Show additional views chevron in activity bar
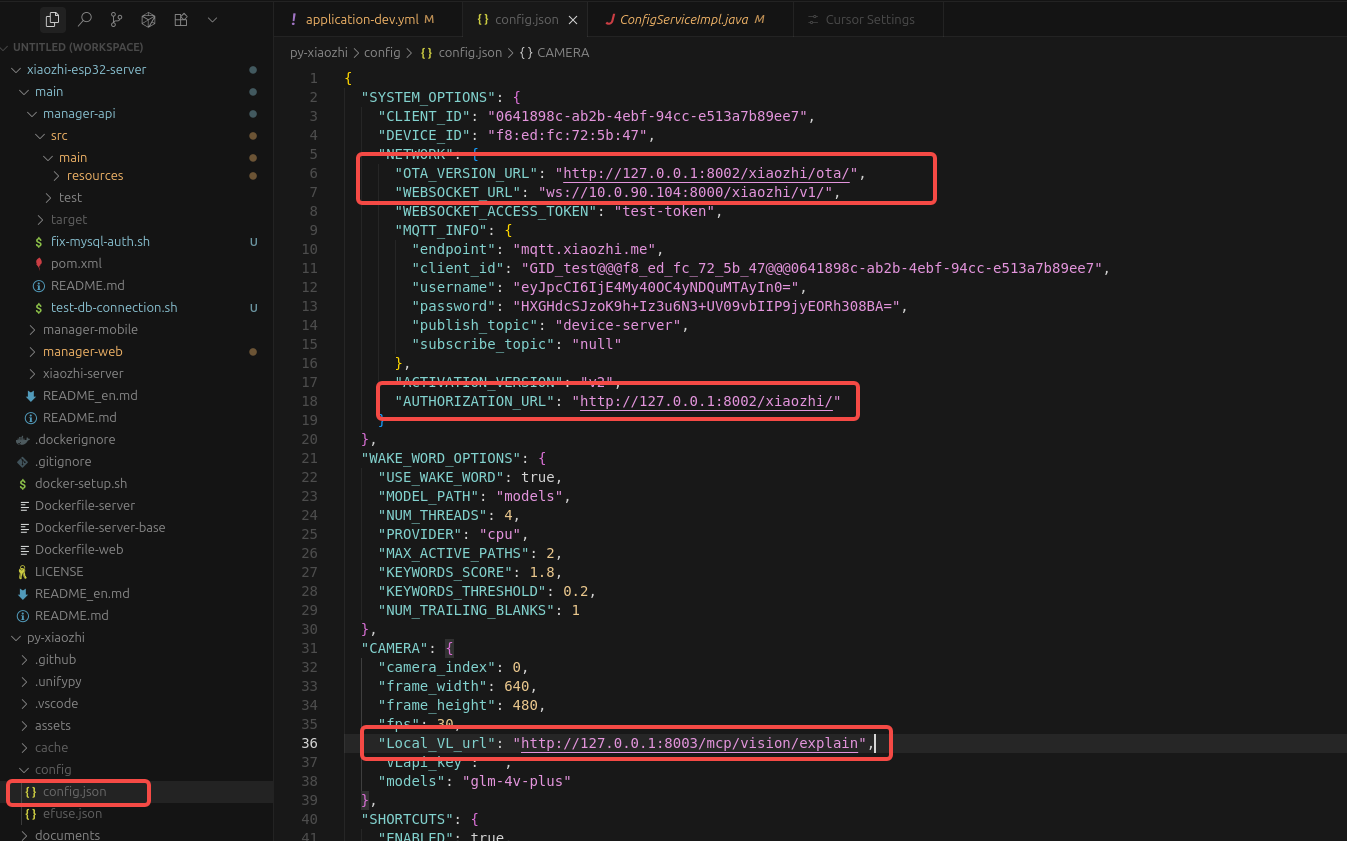The height and width of the screenshot is (841, 1347). point(212,19)
